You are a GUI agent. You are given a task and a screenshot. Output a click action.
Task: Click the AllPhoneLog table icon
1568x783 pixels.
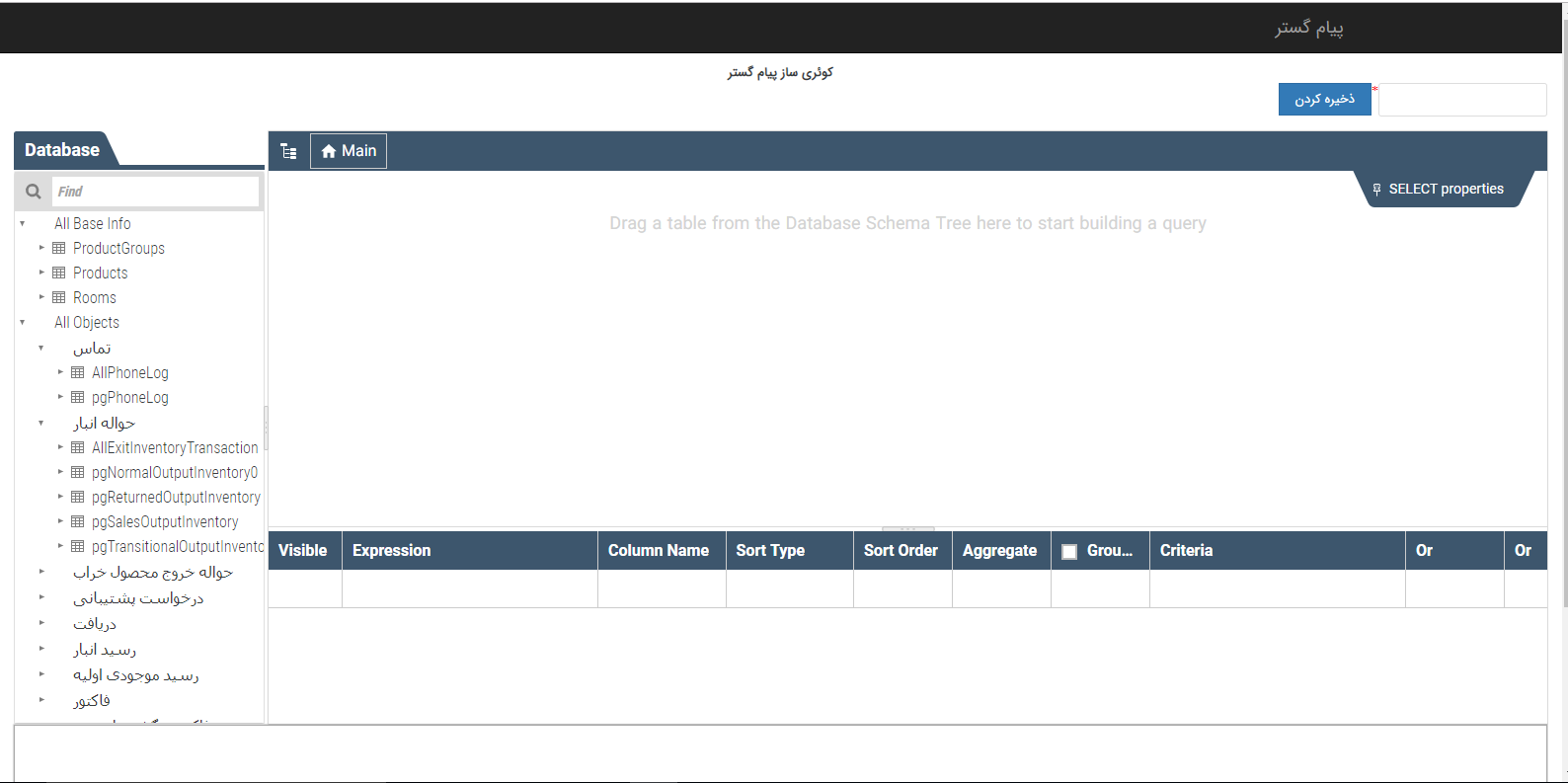pos(78,372)
